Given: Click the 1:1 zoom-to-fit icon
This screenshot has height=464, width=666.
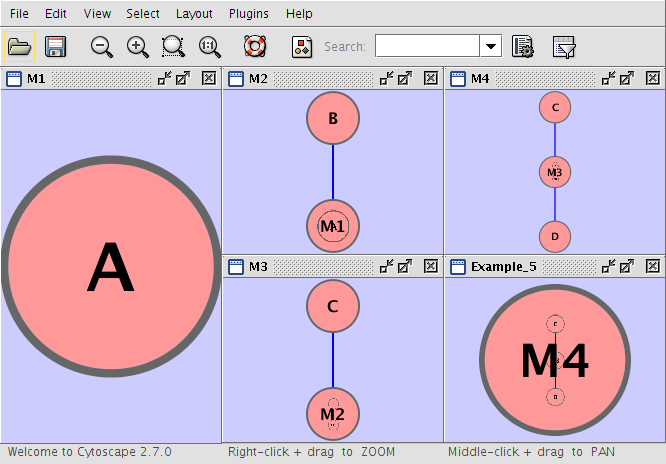Looking at the screenshot, I should tap(210, 47).
